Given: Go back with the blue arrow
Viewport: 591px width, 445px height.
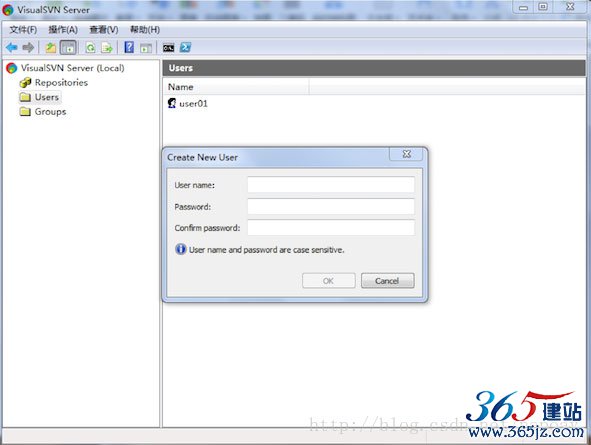Looking at the screenshot, I should 12,47.
